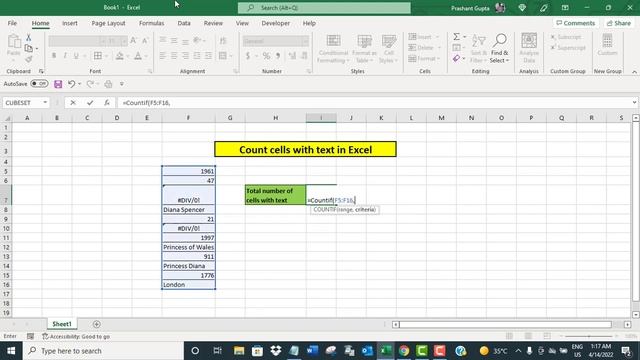Viewport: 640px width, 360px height.
Task: Select the cell containing London
Action: pos(189,284)
